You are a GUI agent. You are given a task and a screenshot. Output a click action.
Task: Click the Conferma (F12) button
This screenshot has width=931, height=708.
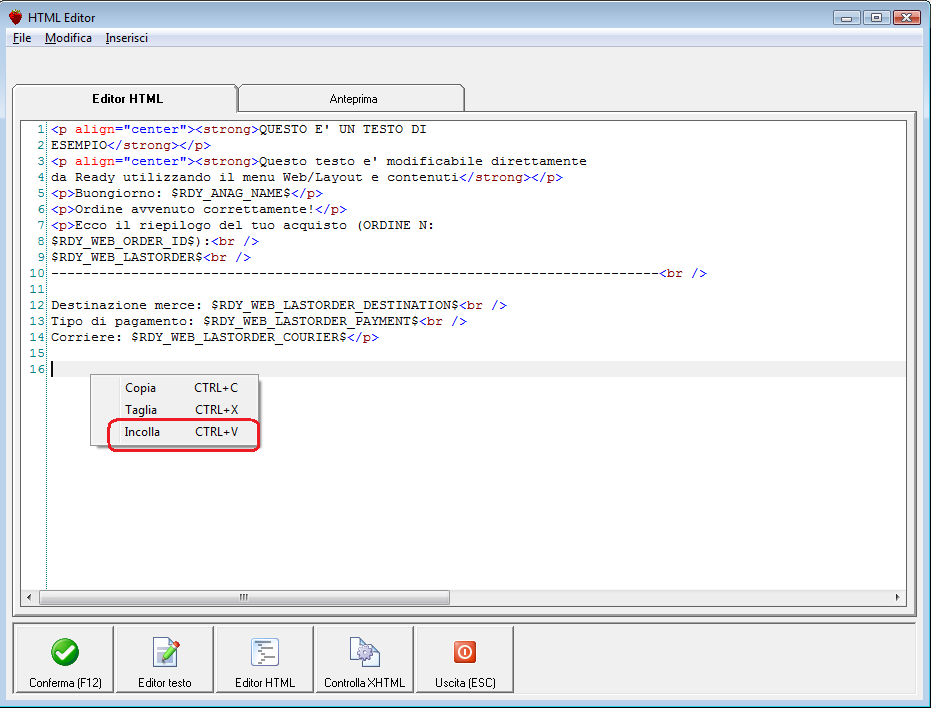point(64,660)
